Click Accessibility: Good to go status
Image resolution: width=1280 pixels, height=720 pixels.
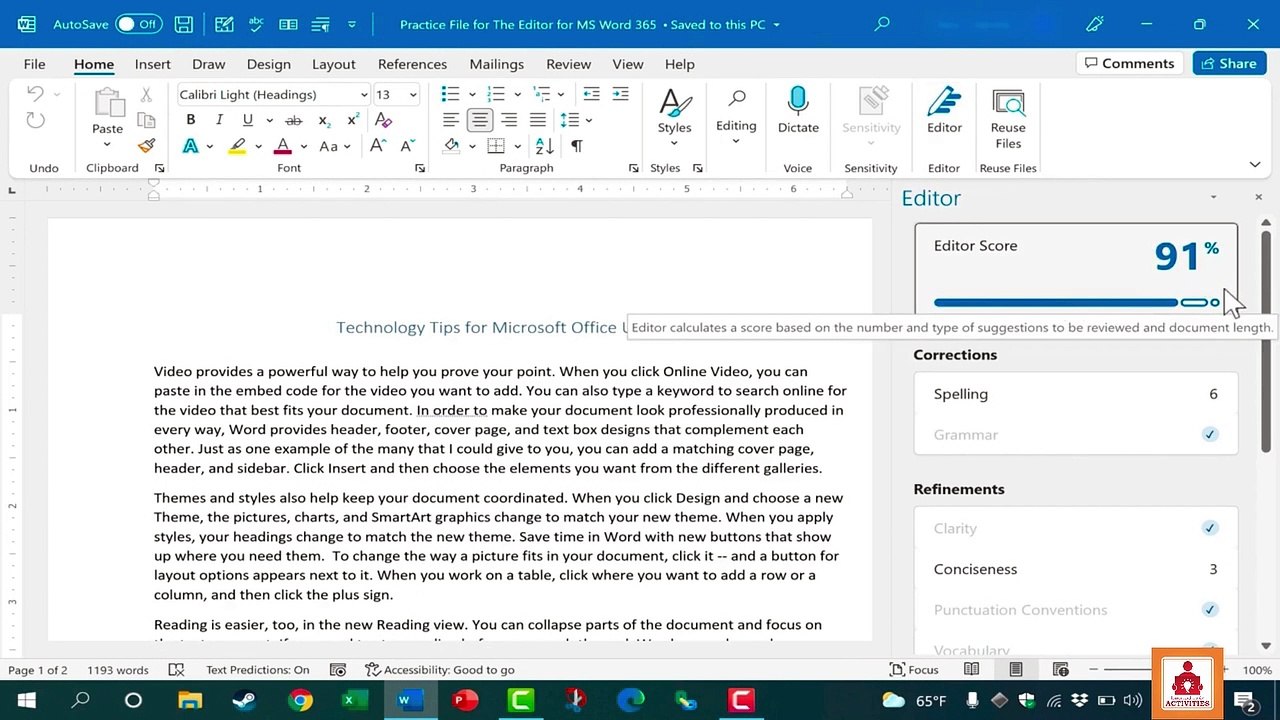[440, 670]
